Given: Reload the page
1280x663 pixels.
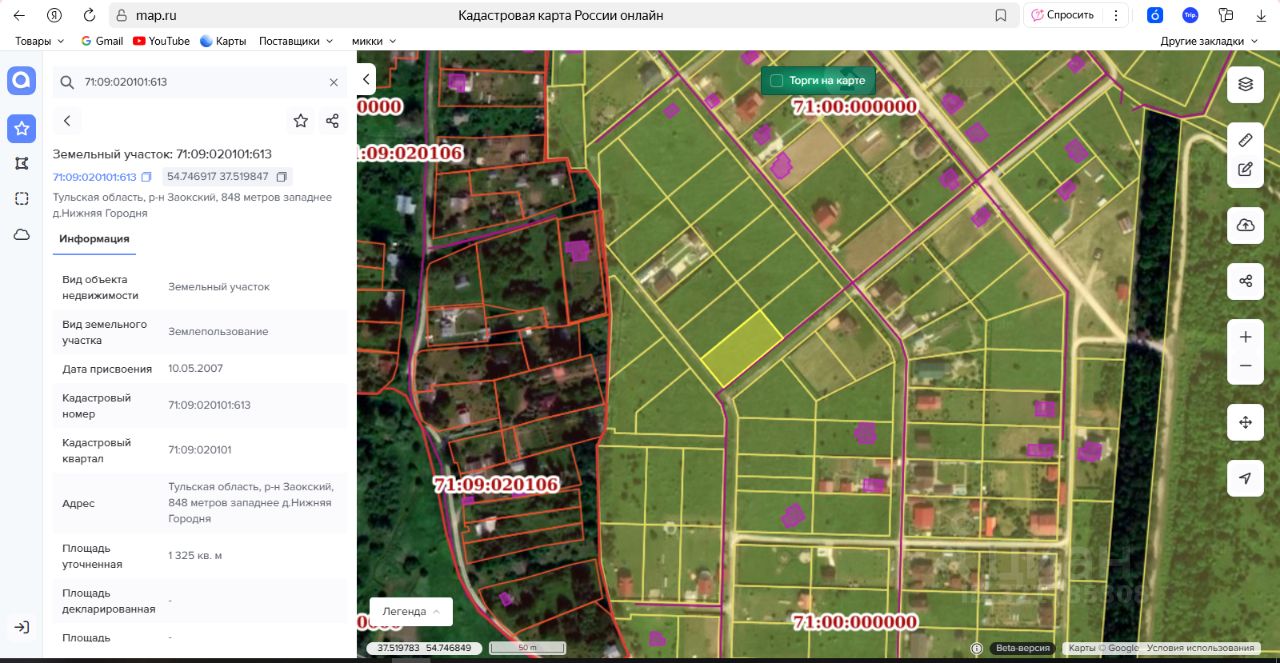Looking at the screenshot, I should (89, 15).
